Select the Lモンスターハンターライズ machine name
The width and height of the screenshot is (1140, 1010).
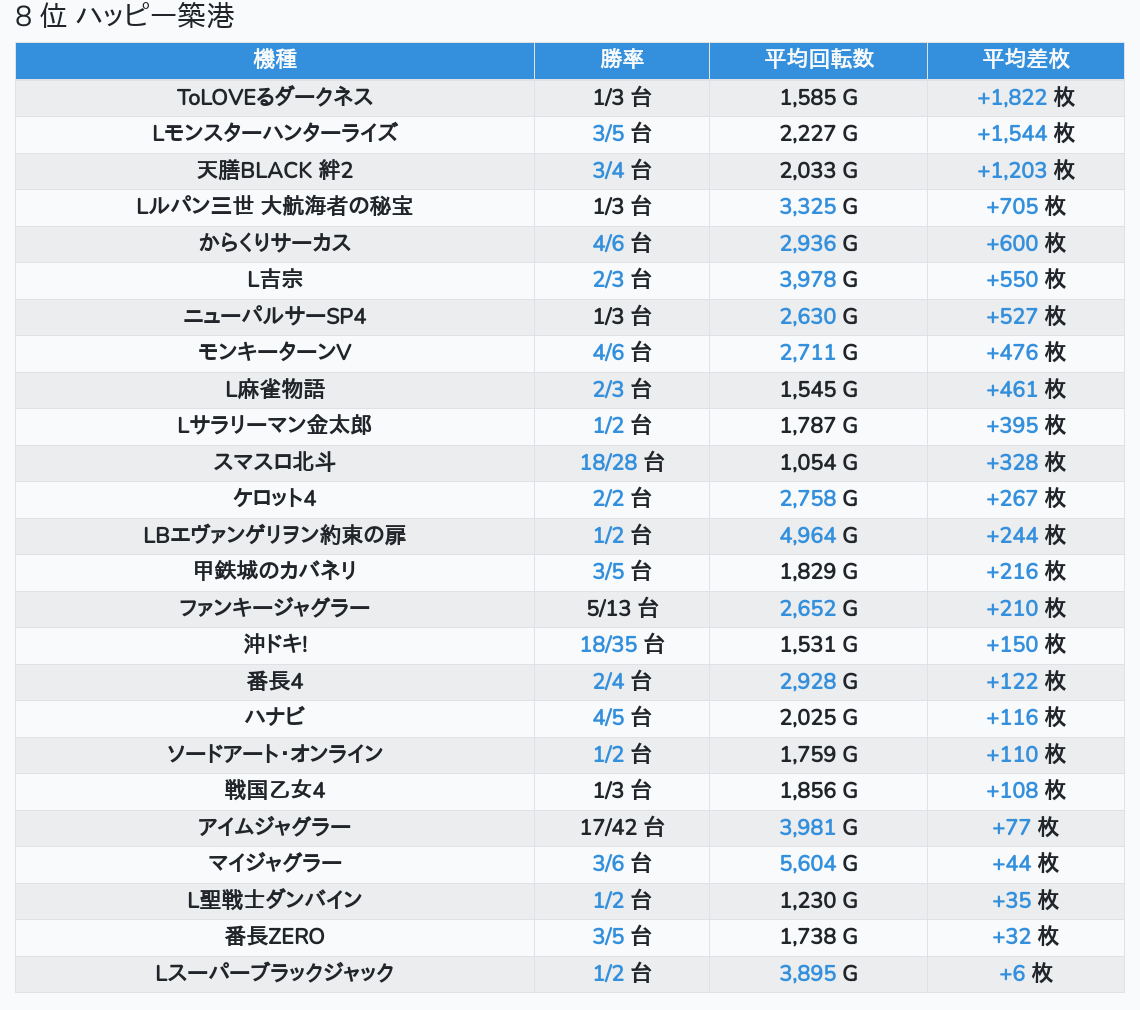tap(275, 134)
